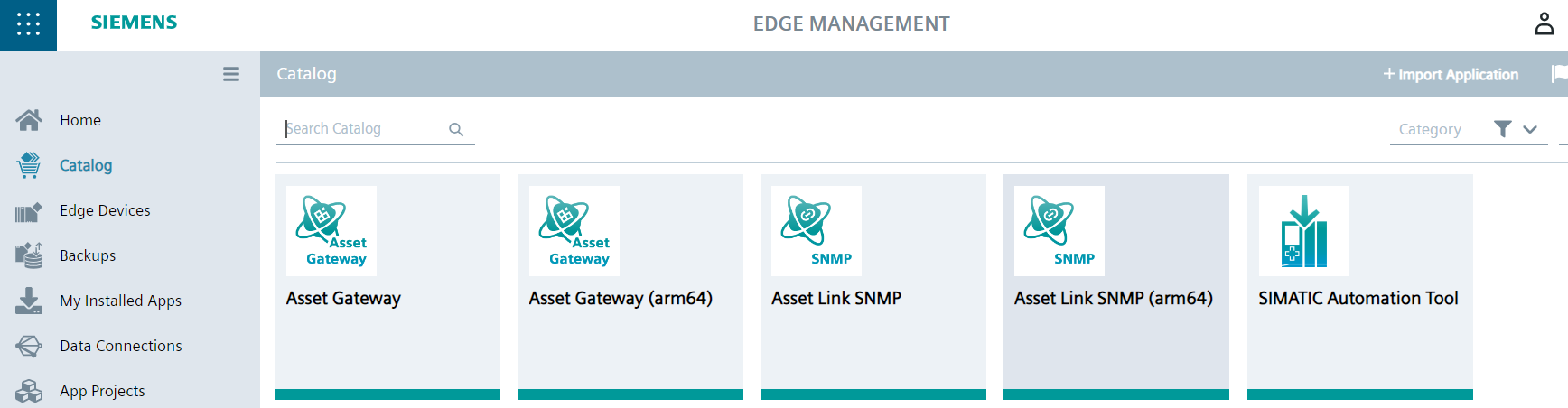Go to Edge Devices menu item
Image resolution: width=1568 pixels, height=408 pixels.
coord(105,210)
